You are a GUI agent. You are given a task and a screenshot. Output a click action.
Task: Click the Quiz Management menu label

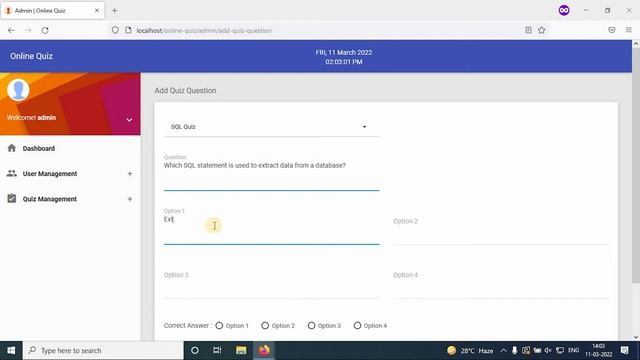(x=50, y=199)
